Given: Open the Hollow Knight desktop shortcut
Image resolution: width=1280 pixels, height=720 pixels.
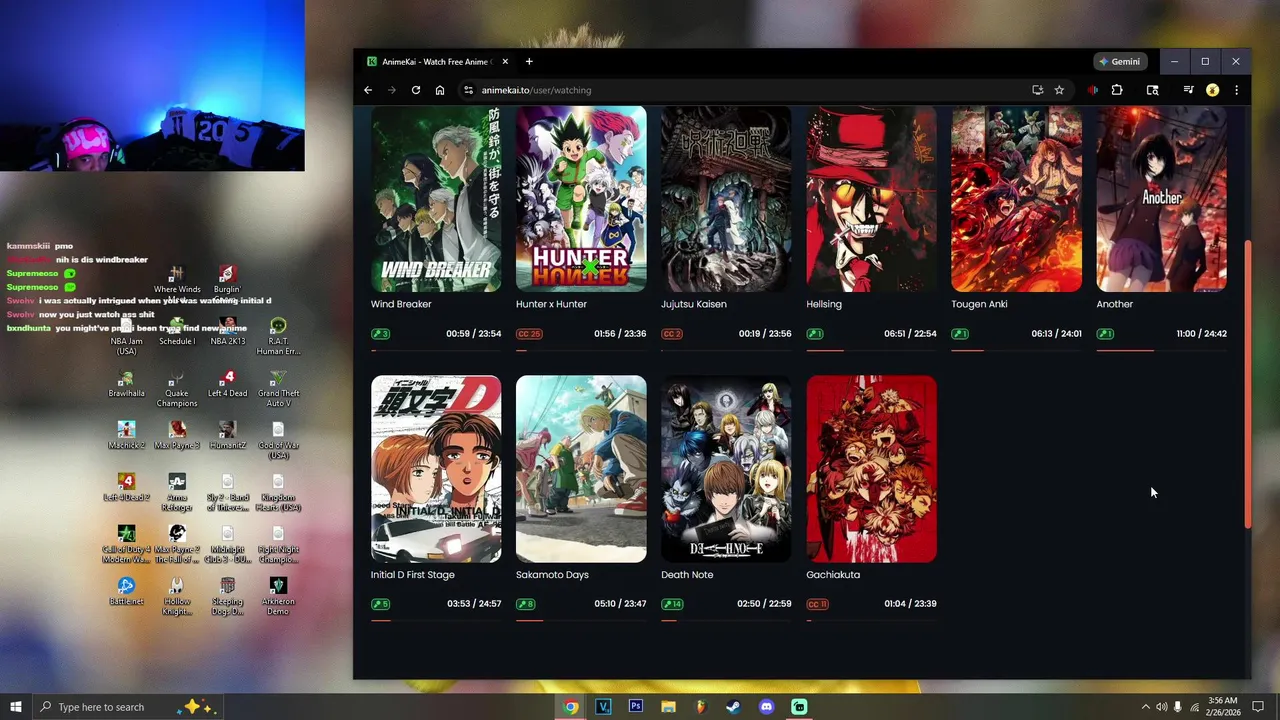Looking at the screenshot, I should 177,597.
